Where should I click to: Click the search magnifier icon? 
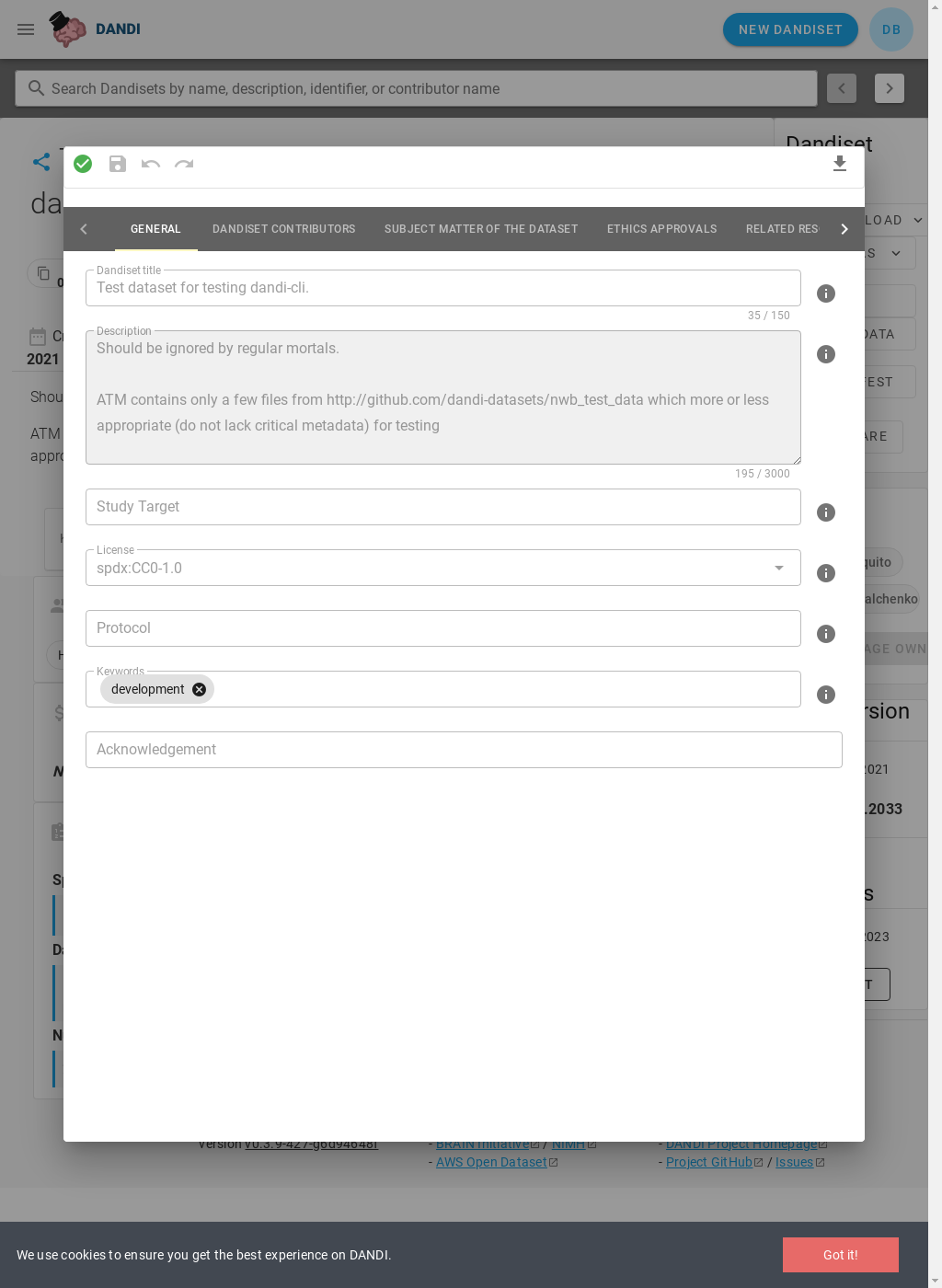point(36,88)
